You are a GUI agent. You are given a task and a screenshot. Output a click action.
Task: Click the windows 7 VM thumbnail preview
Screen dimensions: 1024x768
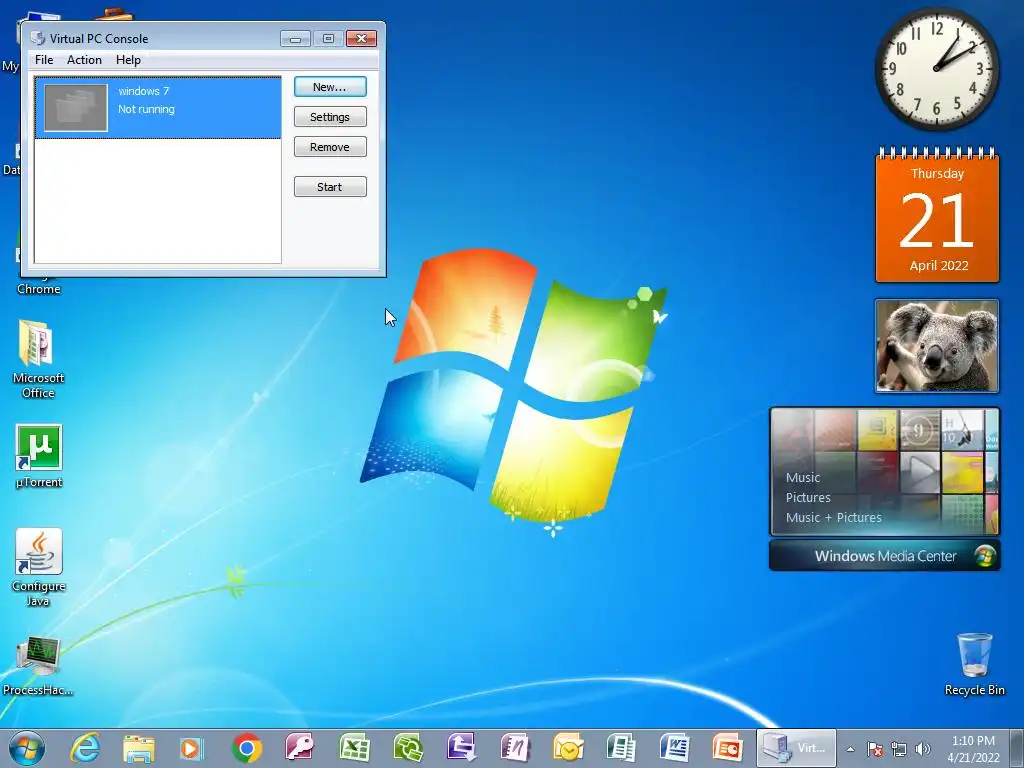[76, 108]
